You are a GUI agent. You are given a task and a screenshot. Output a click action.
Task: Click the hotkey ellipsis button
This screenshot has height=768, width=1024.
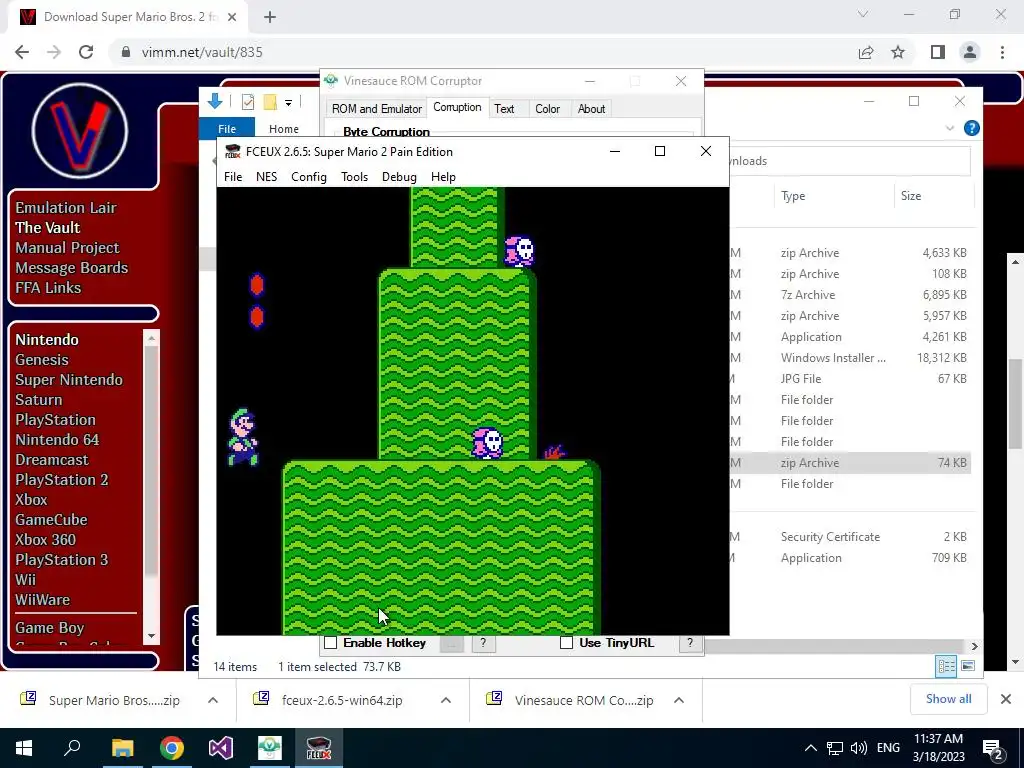(x=451, y=643)
